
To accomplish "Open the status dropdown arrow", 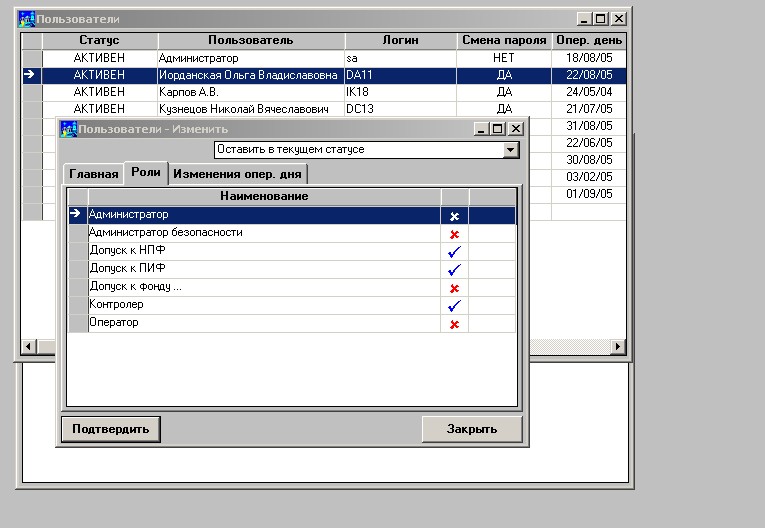I will pos(510,150).
